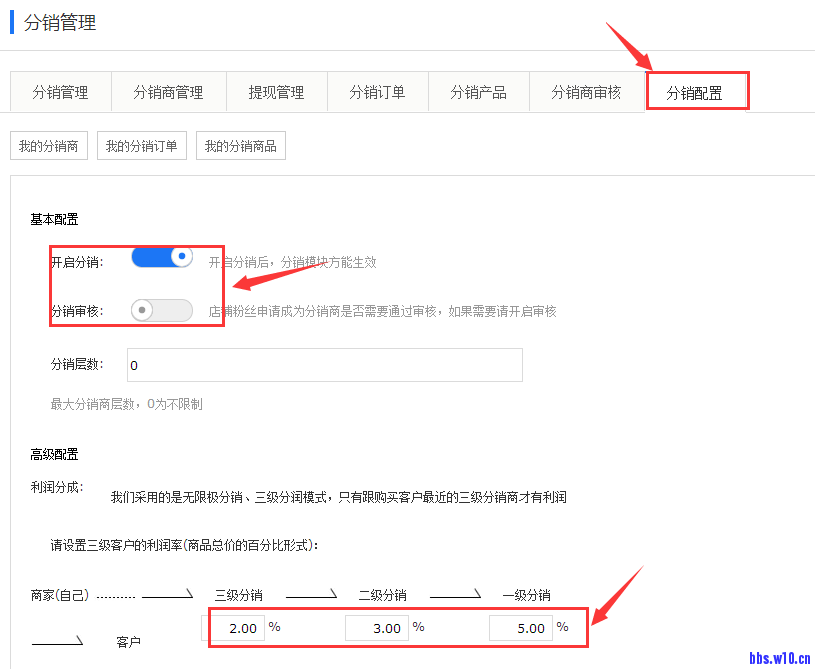Click the 高级配置 section heading
This screenshot has height=669, width=815.
(x=55, y=454)
